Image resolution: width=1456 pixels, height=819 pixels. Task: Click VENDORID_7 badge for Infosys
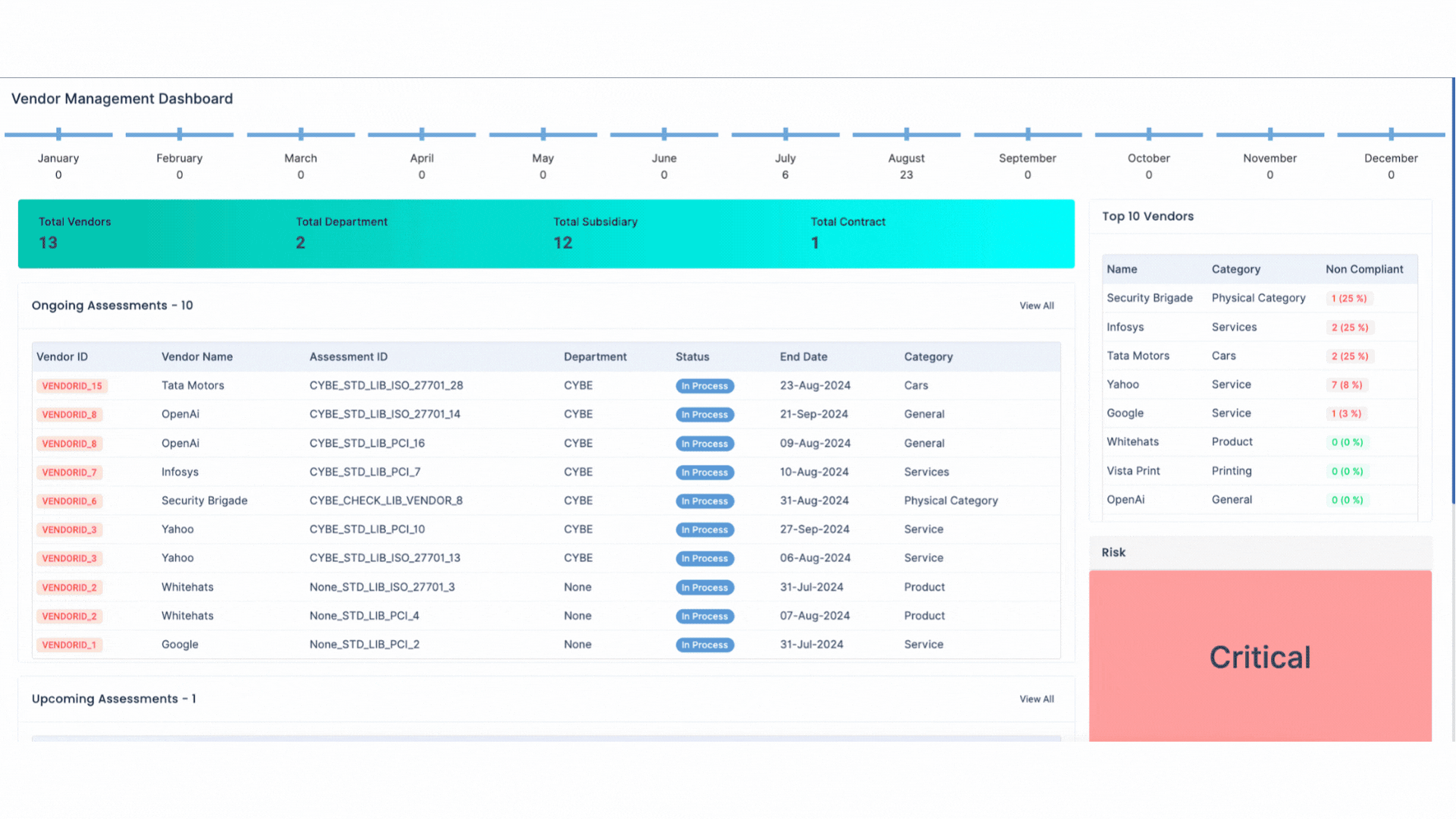pos(69,472)
